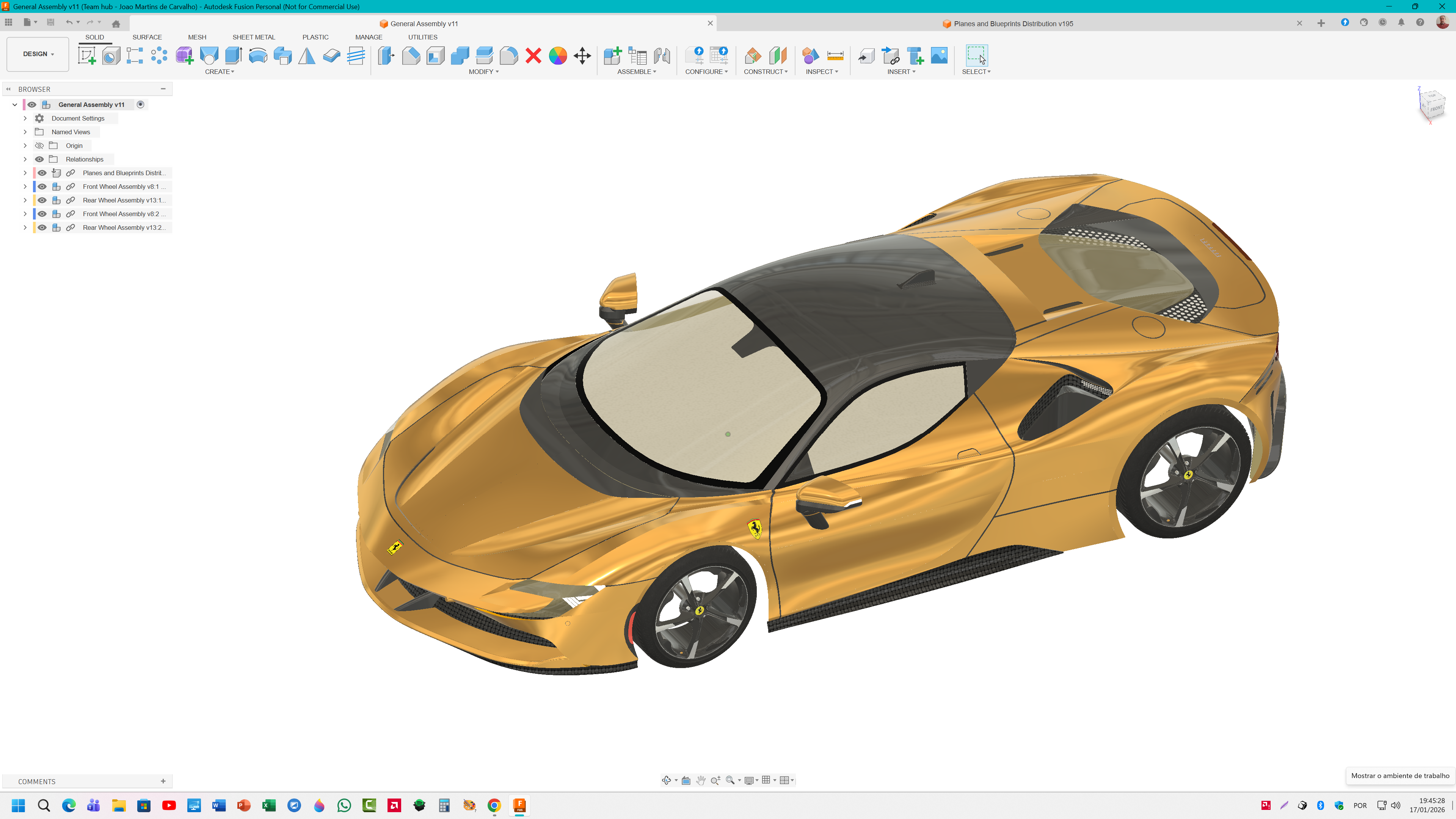Hide Rear Wheel Assembly v13:2 eye icon
The image size is (1456, 819).
(42, 228)
